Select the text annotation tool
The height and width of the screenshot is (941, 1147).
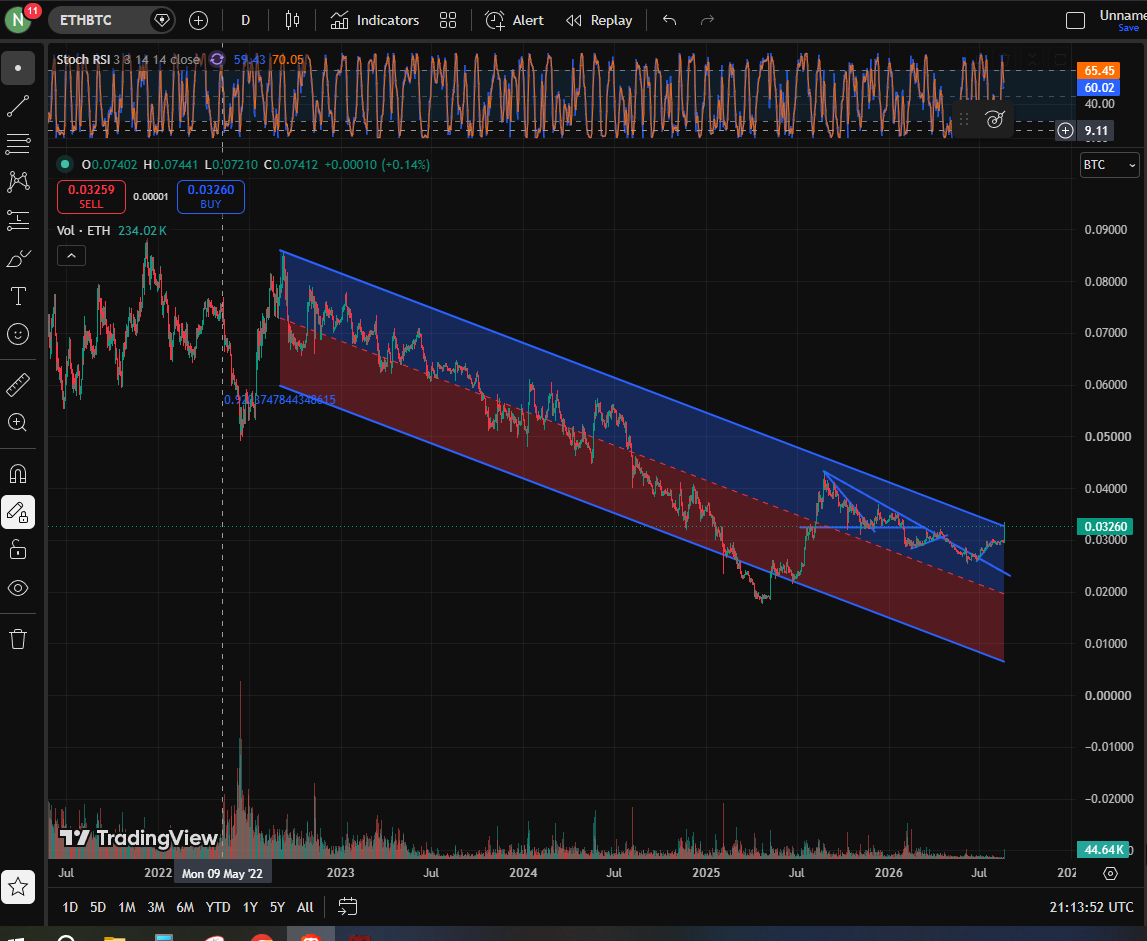[x=18, y=296]
